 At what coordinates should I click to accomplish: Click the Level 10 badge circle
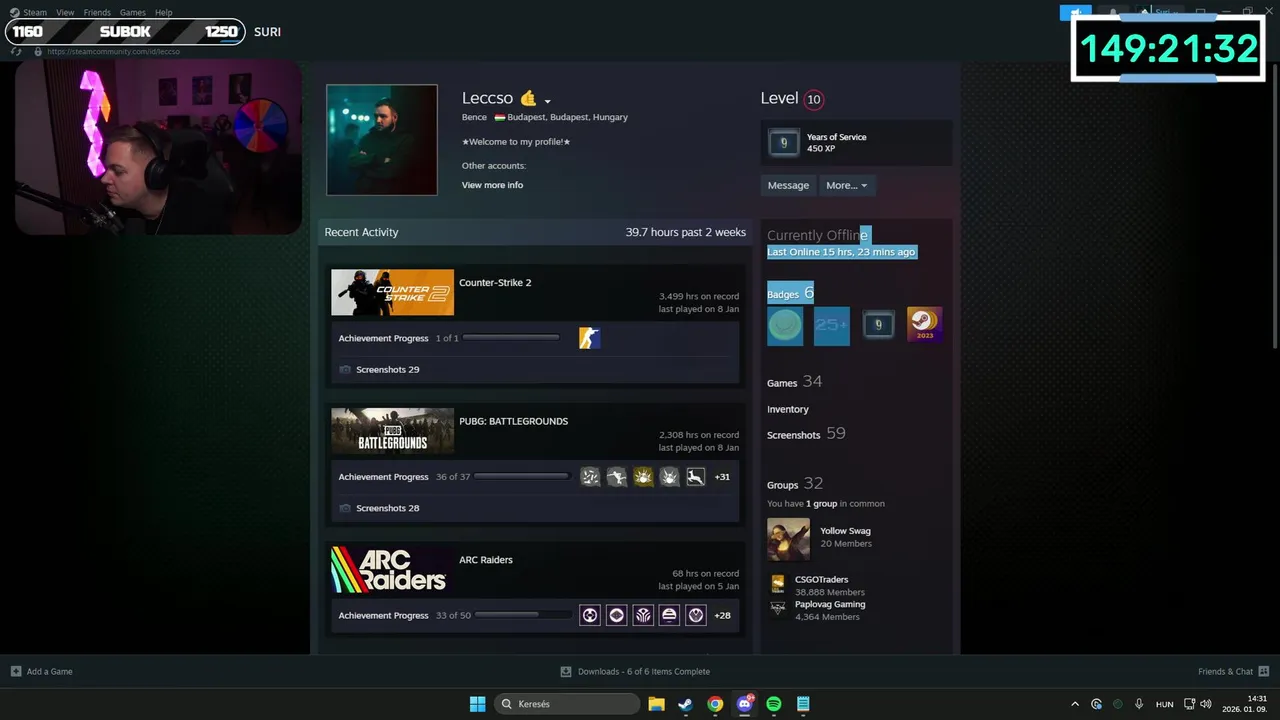click(814, 99)
